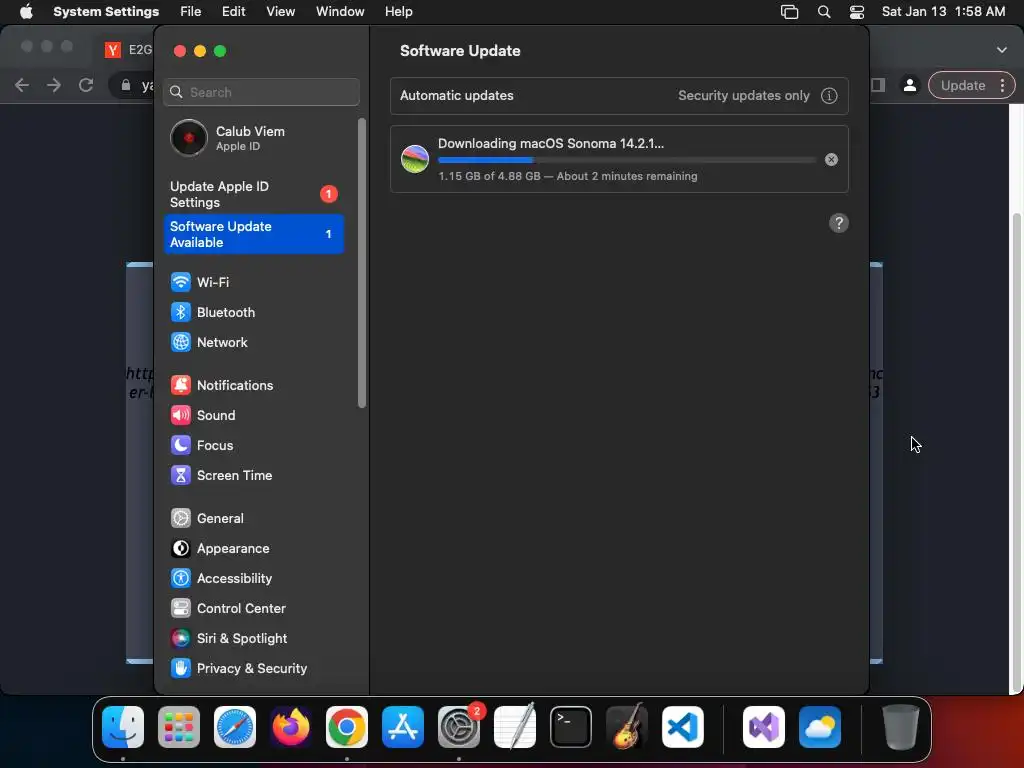Image resolution: width=1024 pixels, height=768 pixels.
Task: Click Chrome Update button
Action: 963,86
